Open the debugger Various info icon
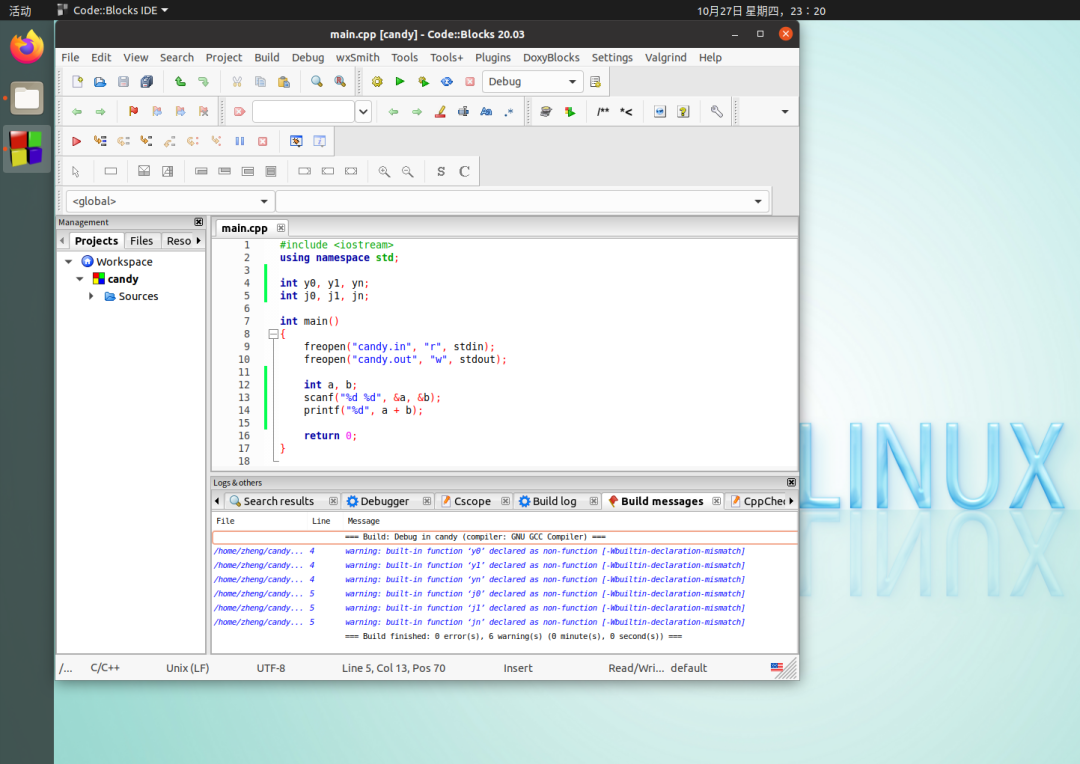This screenshot has width=1080, height=764. [x=320, y=141]
